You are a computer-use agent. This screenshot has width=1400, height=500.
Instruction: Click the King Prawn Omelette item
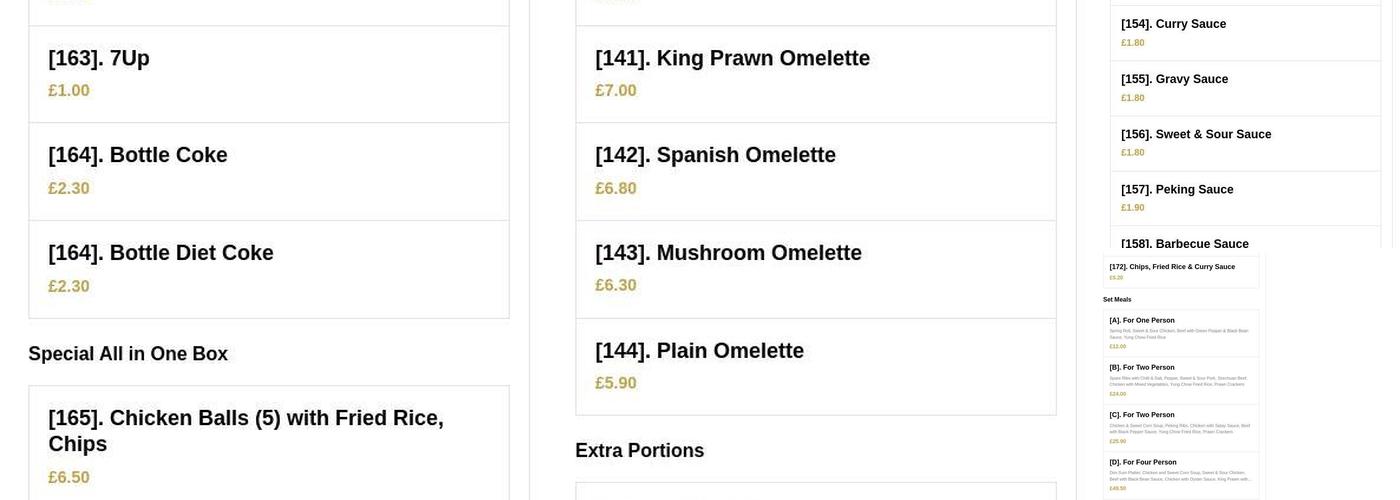click(x=732, y=59)
